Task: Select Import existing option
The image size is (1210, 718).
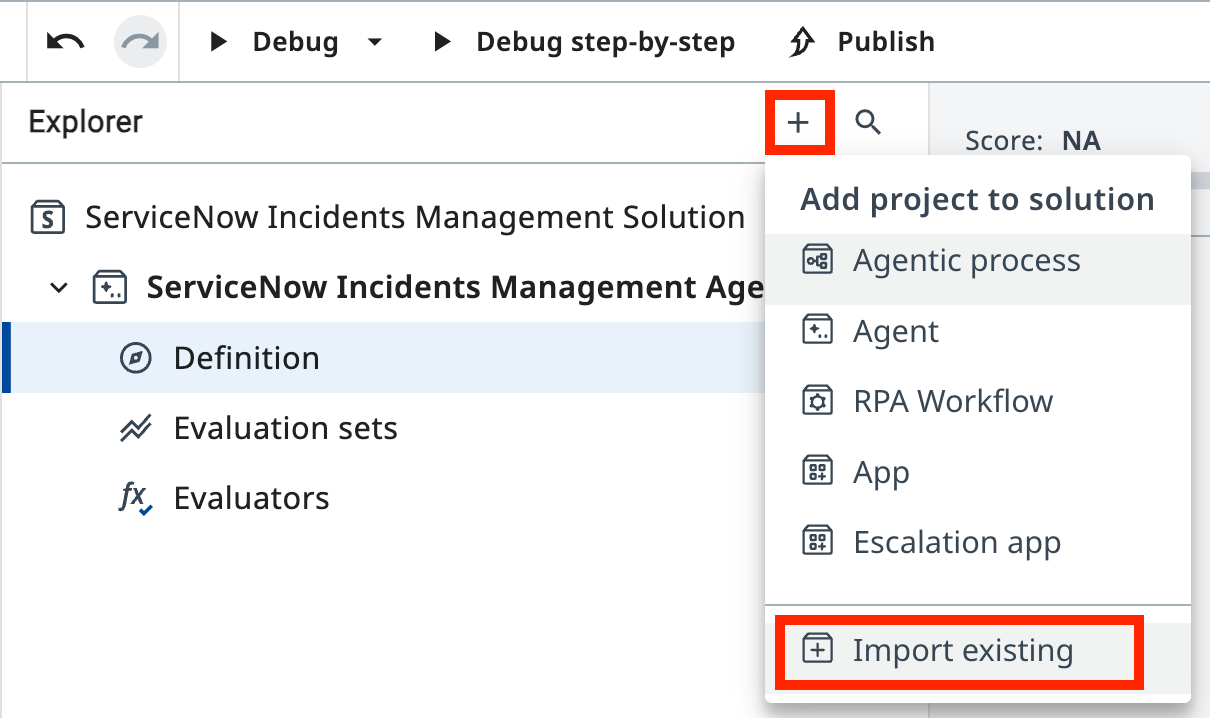Action: [x=963, y=651]
